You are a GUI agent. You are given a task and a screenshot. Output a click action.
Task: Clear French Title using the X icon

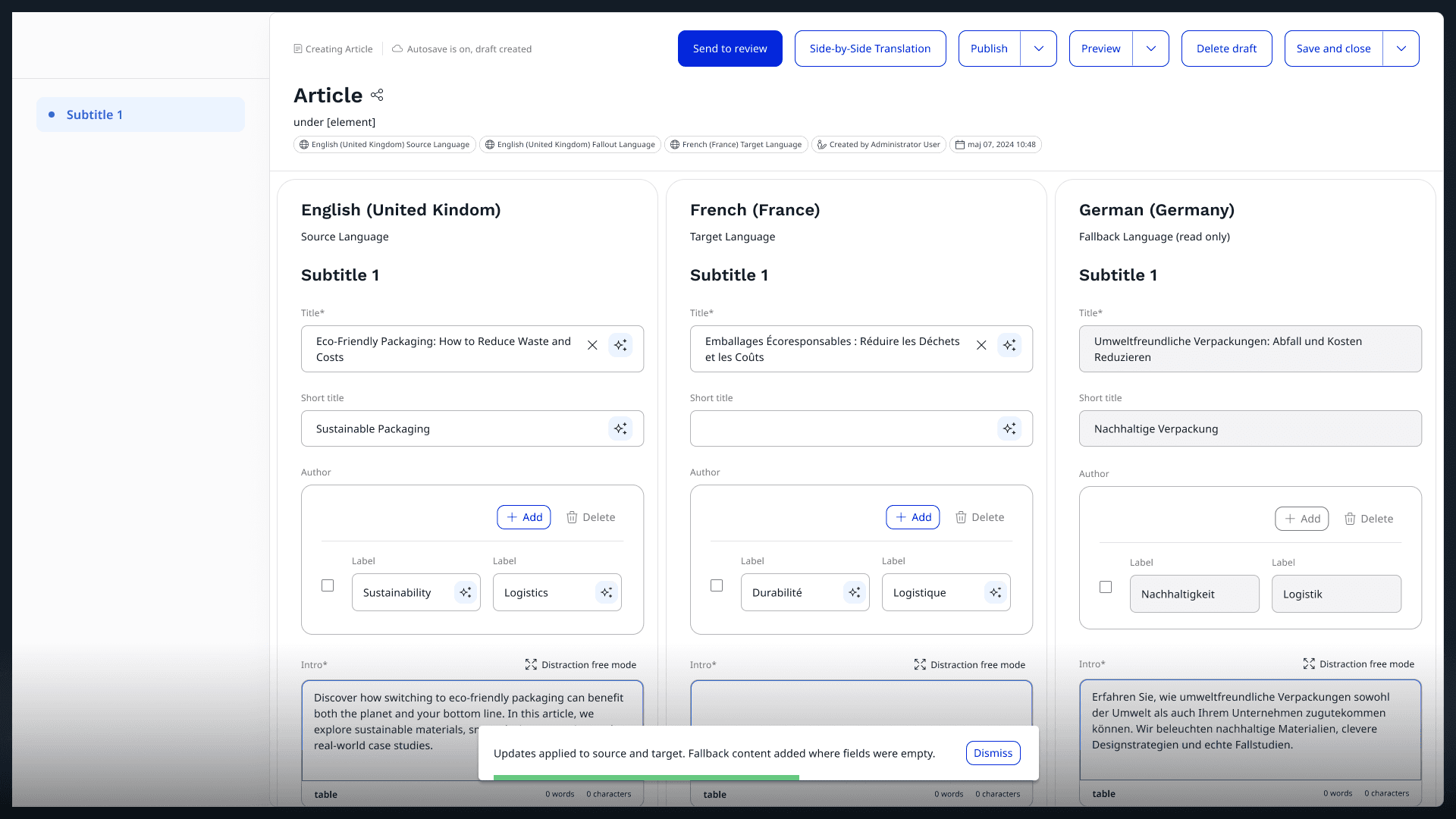click(981, 345)
